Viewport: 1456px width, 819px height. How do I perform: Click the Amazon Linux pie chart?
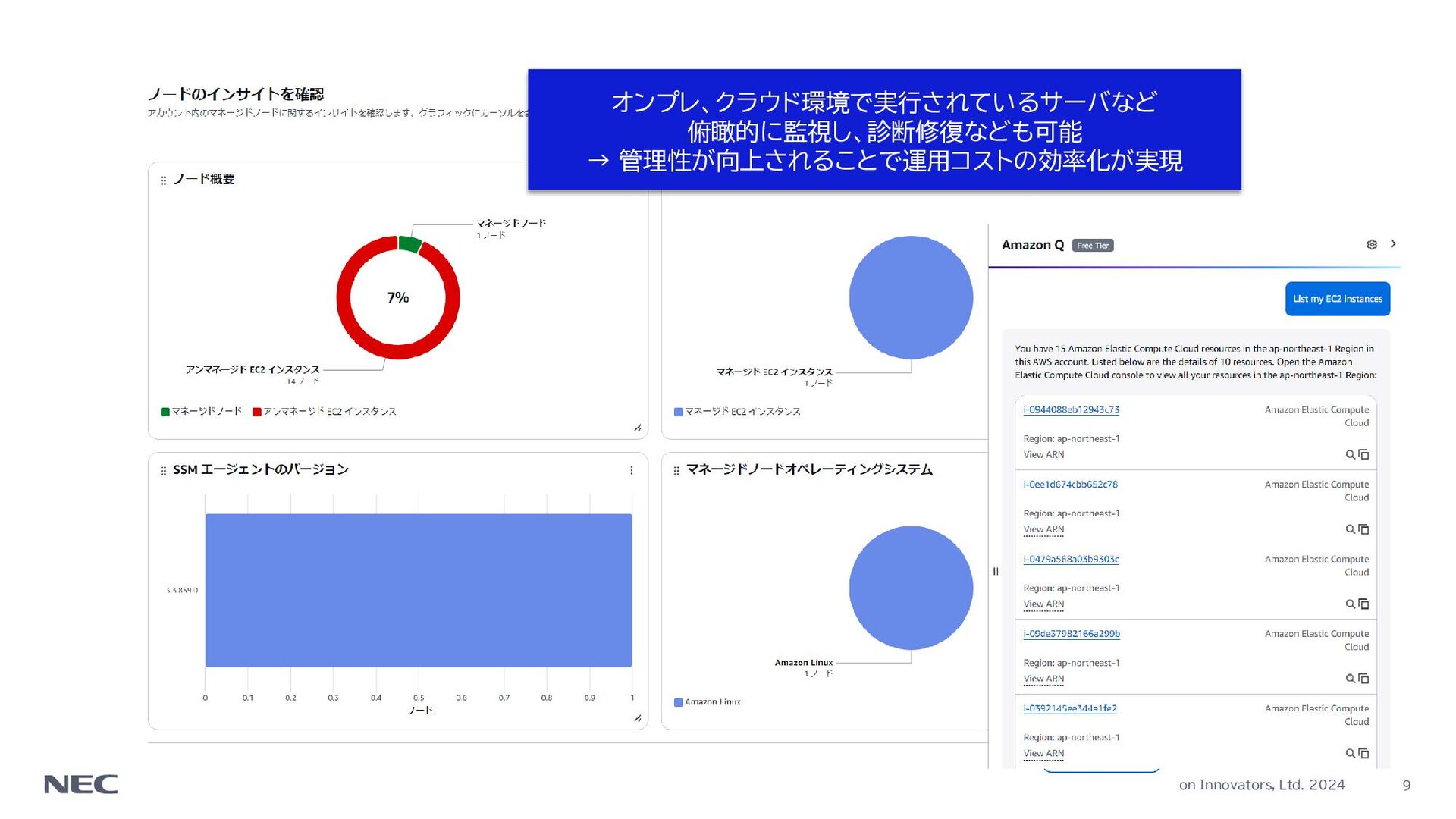click(x=911, y=588)
